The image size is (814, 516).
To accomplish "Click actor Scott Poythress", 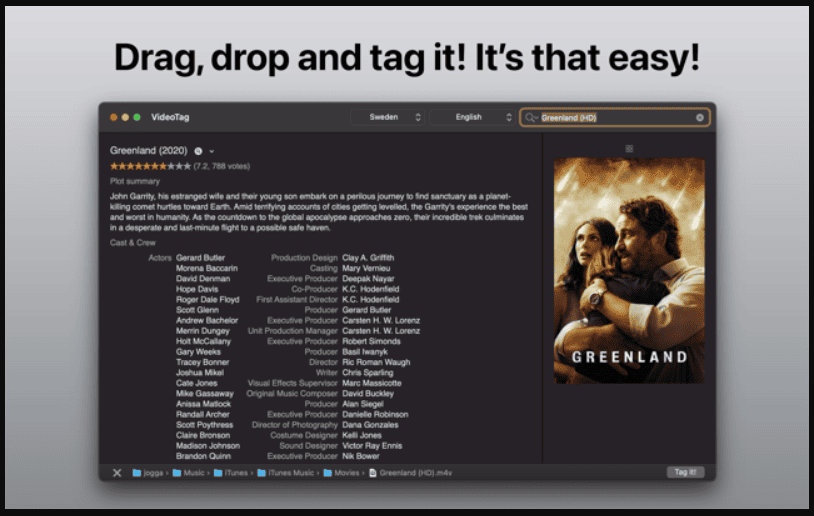I will [205, 425].
